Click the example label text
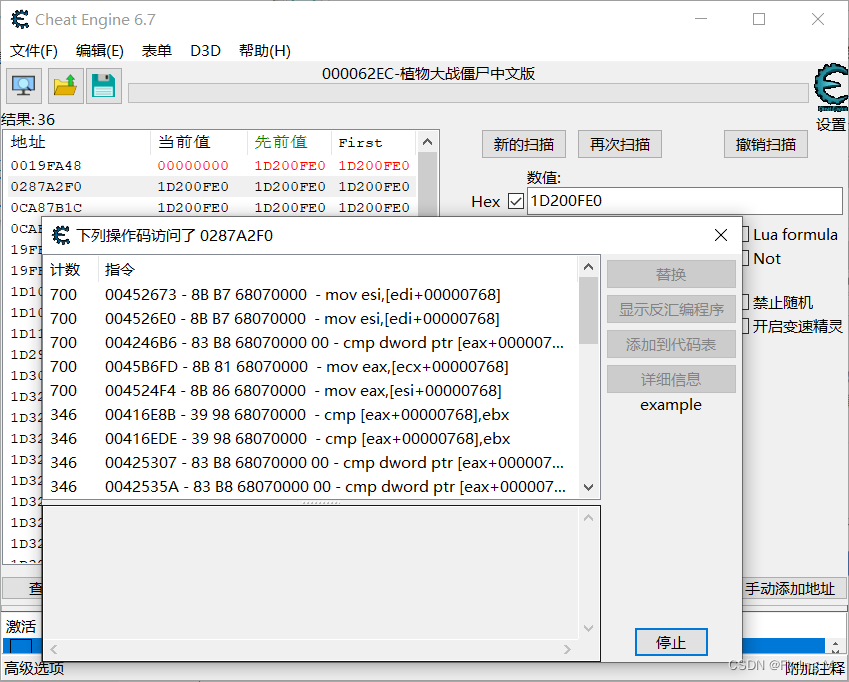 pyautogui.click(x=671, y=405)
